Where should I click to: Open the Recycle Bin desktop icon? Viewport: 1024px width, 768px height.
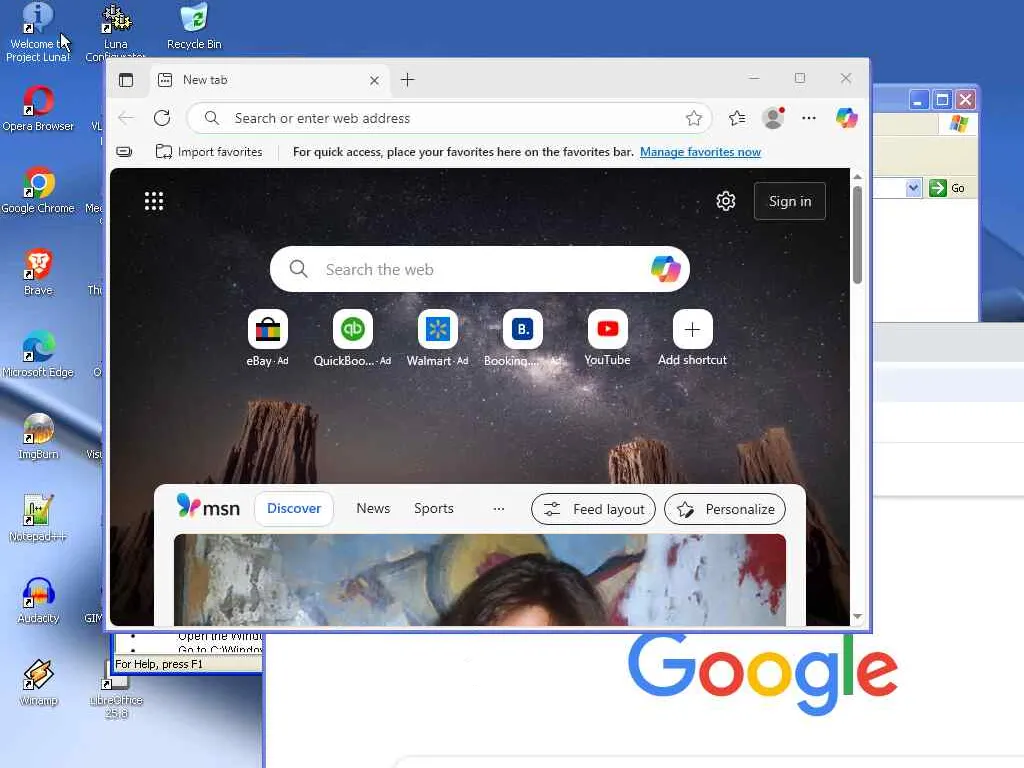pyautogui.click(x=194, y=27)
